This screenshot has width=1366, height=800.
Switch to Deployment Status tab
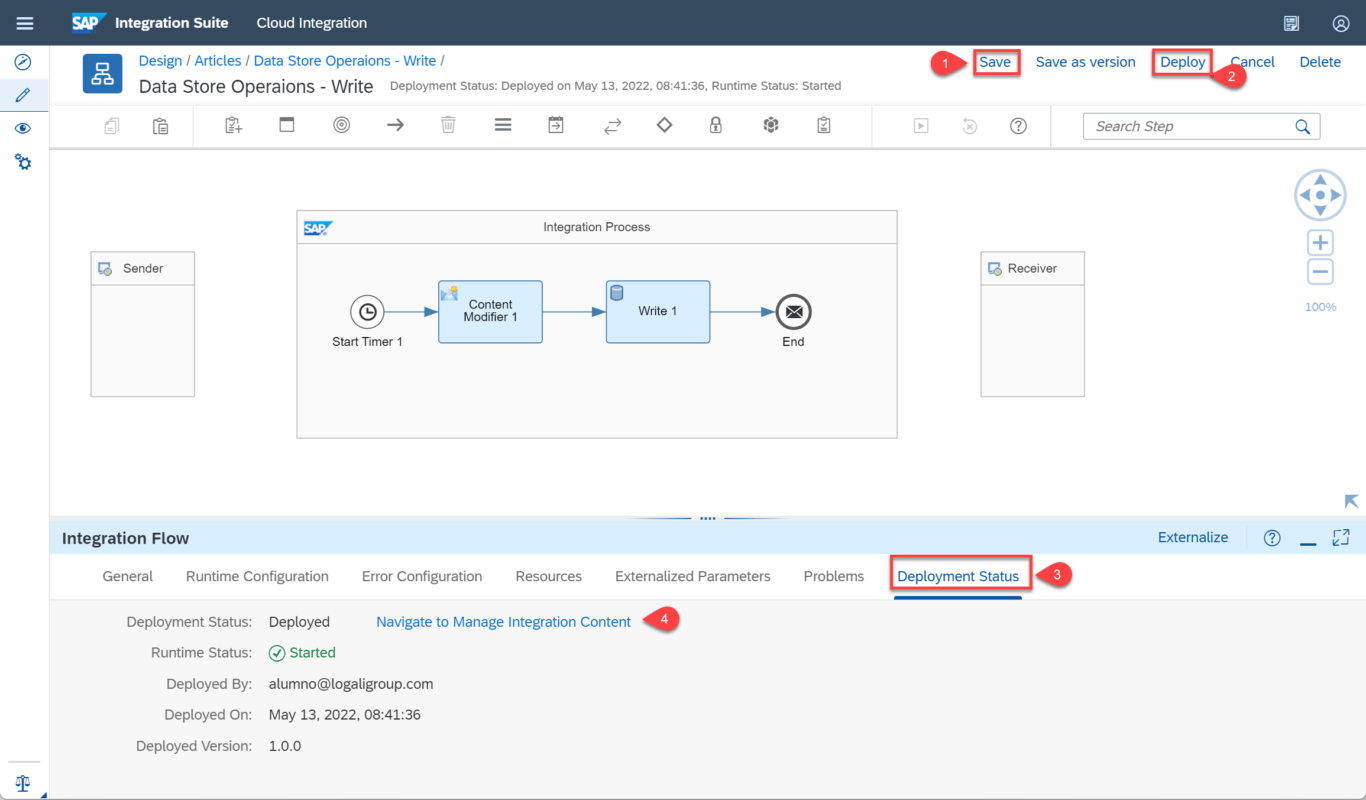pyautogui.click(x=958, y=576)
